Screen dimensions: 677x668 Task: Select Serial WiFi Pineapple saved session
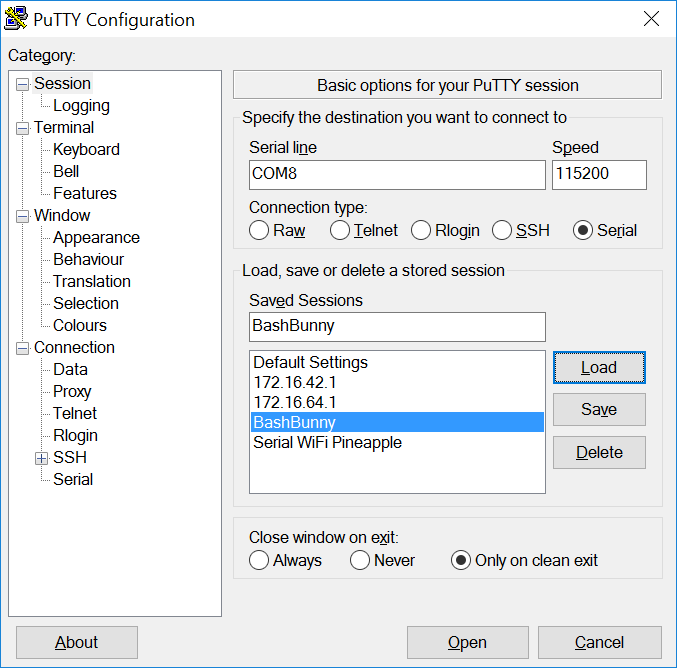(327, 443)
